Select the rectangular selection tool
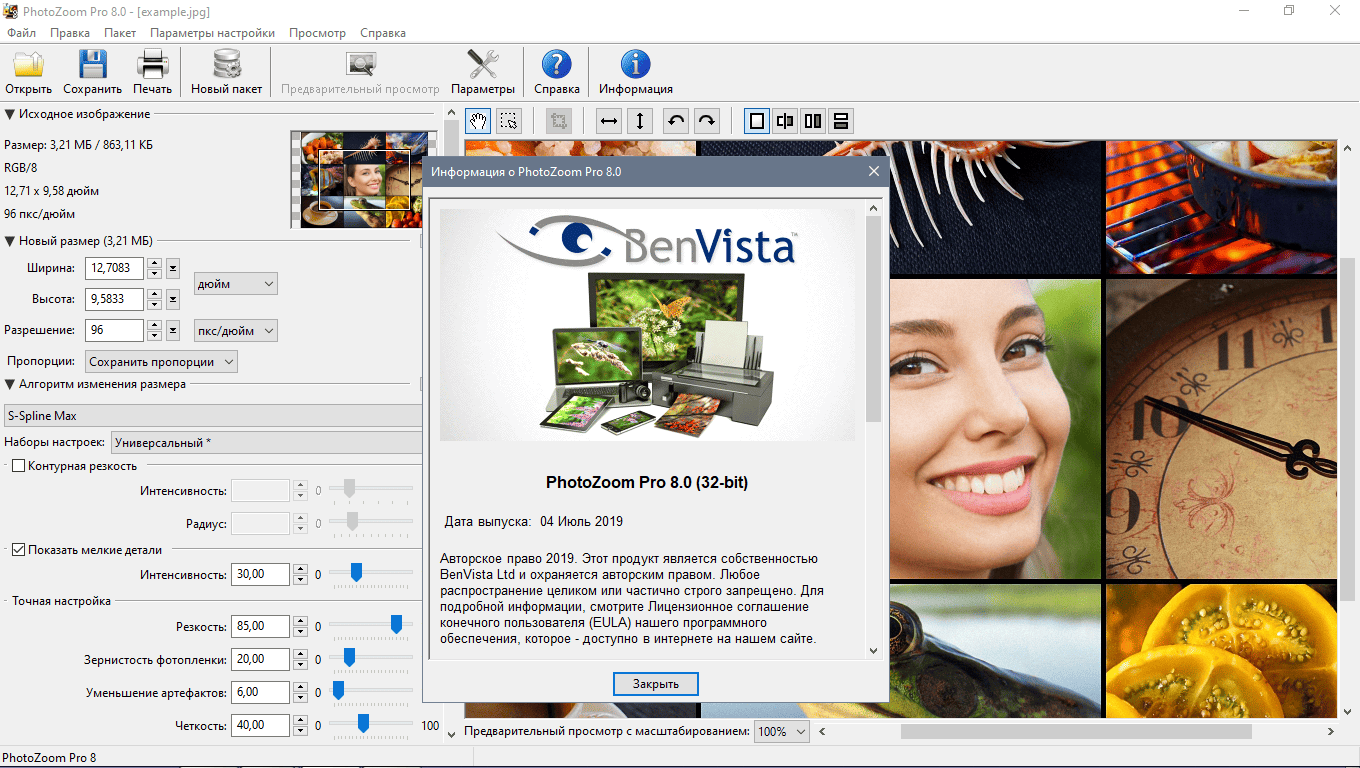1360x768 pixels. 509,121
